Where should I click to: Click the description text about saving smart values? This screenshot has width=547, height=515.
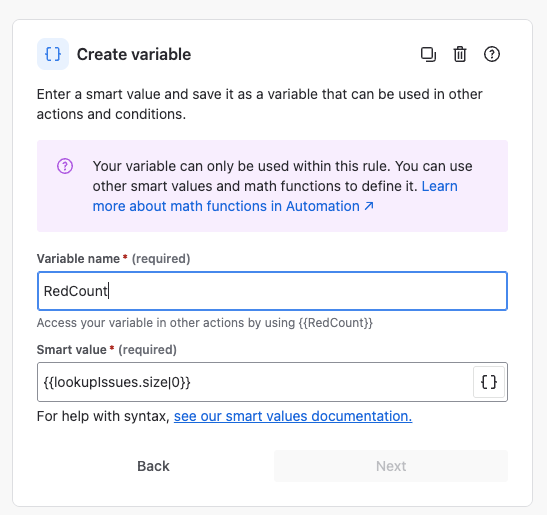tap(260, 104)
